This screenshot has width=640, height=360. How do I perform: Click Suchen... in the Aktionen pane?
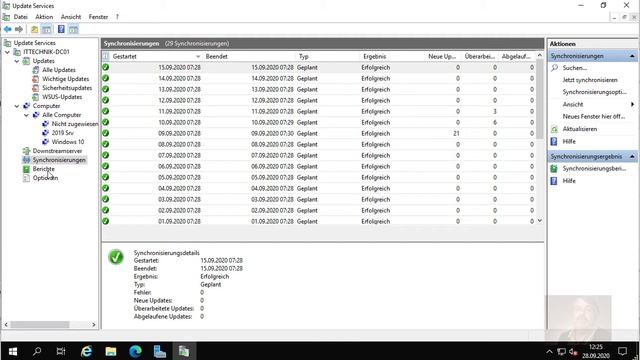click(x=574, y=68)
